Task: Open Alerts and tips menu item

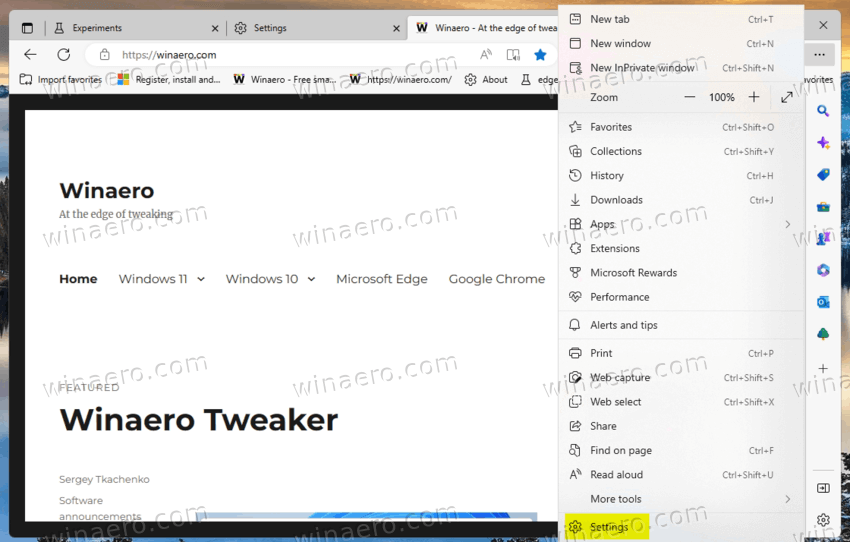Action: click(x=681, y=325)
